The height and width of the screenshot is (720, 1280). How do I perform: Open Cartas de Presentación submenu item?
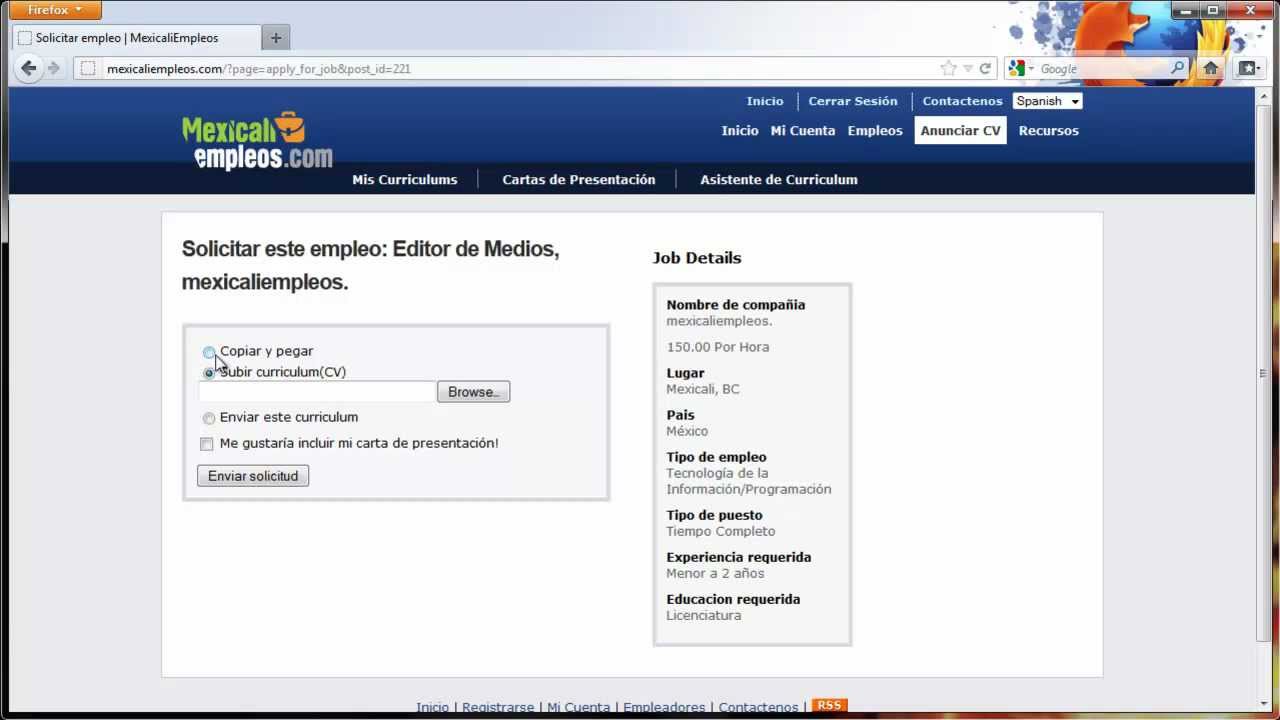[579, 180]
